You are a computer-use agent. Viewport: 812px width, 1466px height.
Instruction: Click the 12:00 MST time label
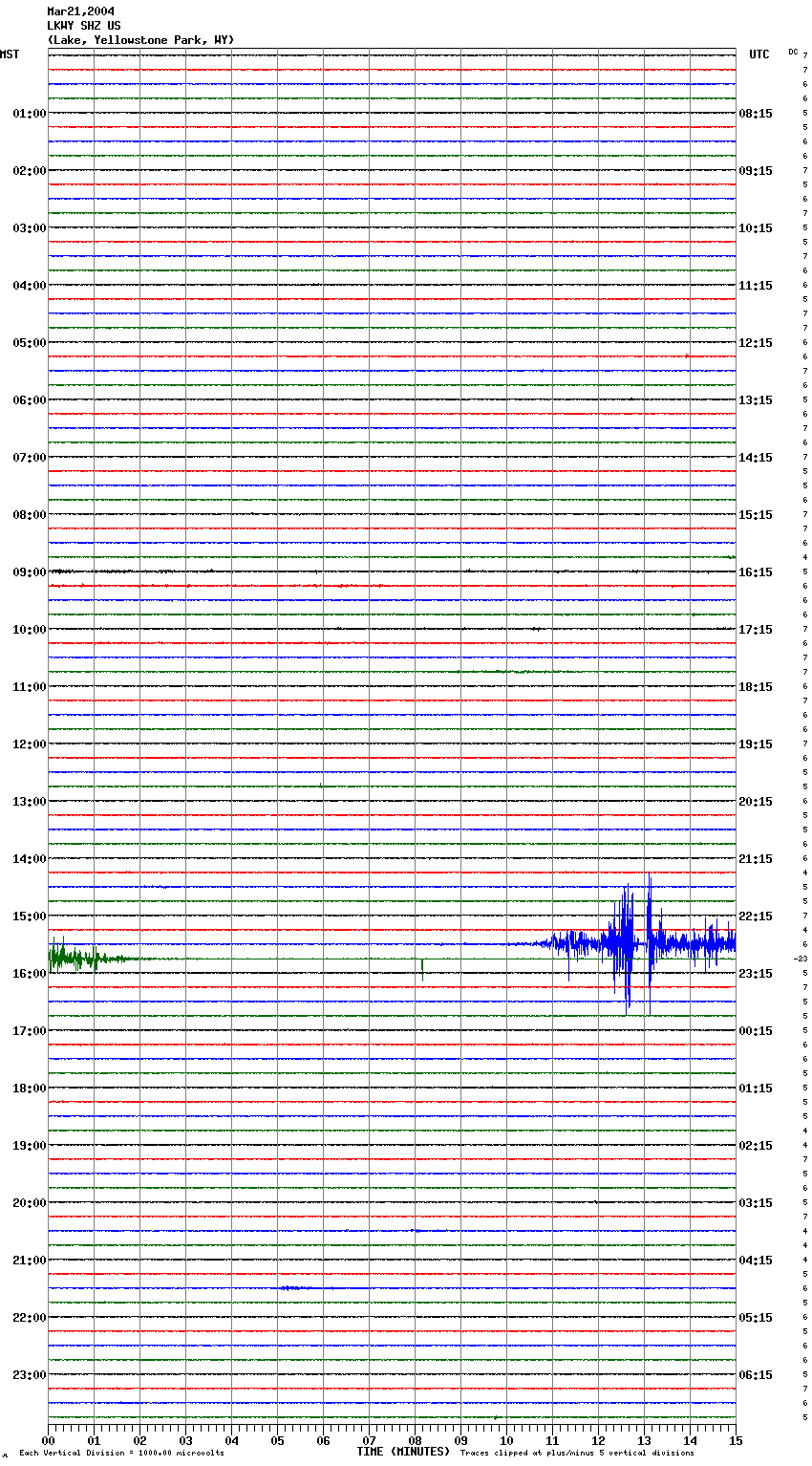click(x=30, y=744)
